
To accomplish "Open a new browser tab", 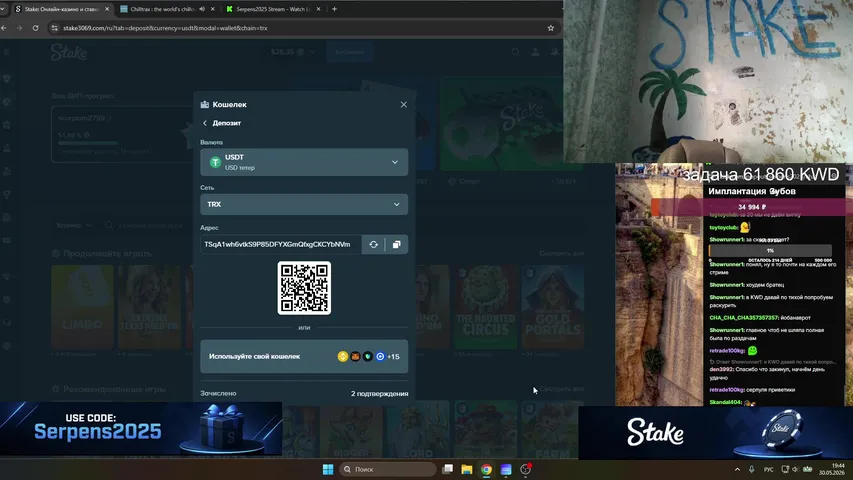I will 334,9.
